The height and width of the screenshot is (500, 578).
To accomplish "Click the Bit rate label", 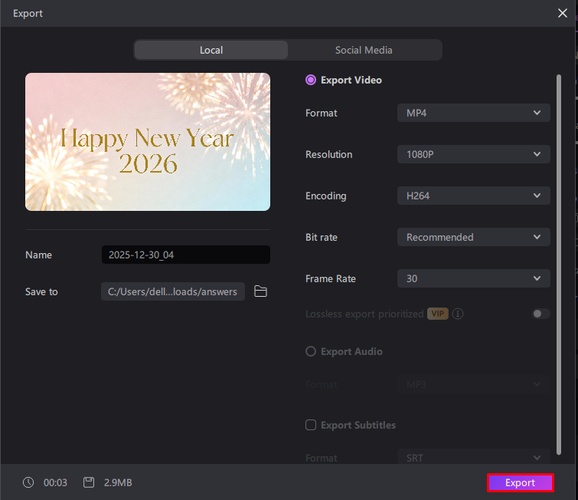I will 321,237.
